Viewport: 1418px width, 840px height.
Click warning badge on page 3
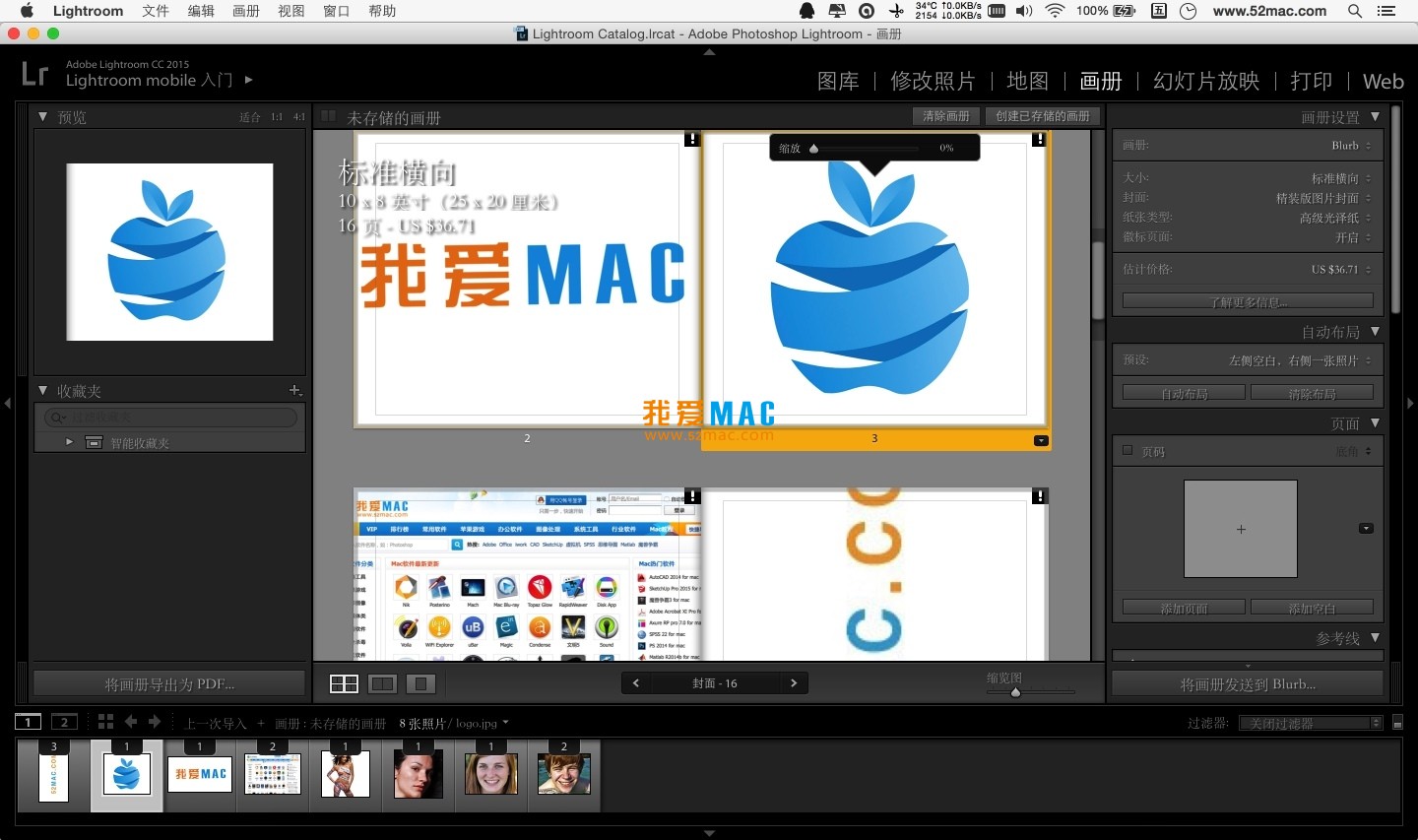[x=1039, y=139]
